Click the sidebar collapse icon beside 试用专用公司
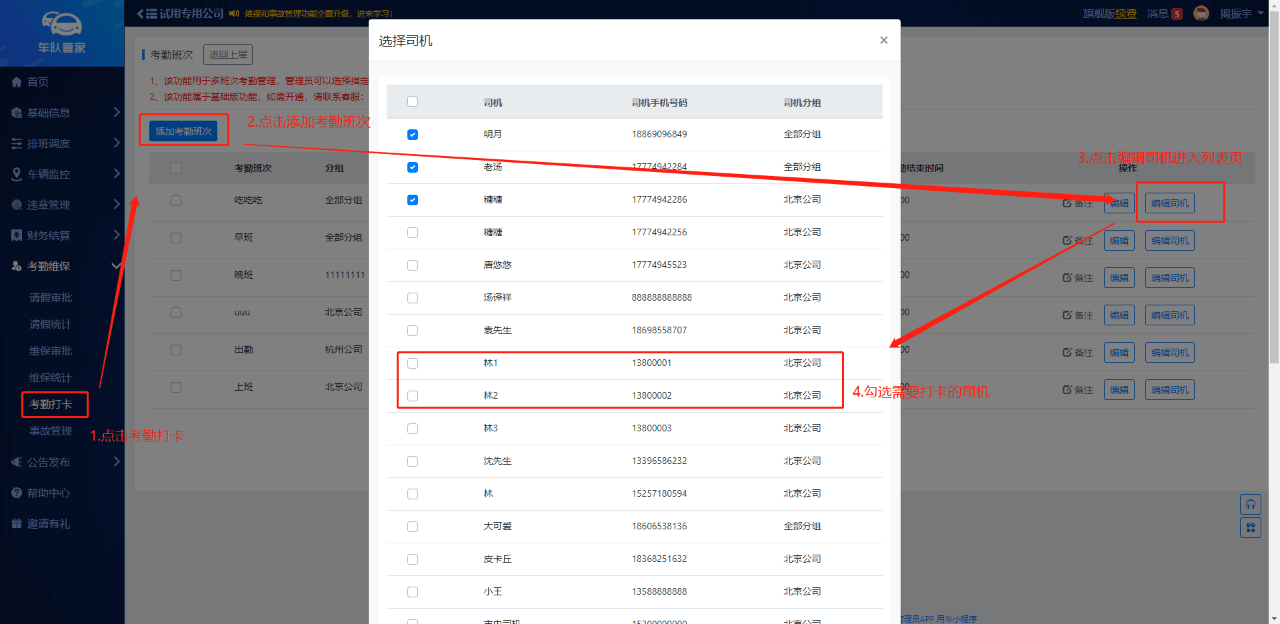Screen dimensions: 1280x624 point(146,14)
